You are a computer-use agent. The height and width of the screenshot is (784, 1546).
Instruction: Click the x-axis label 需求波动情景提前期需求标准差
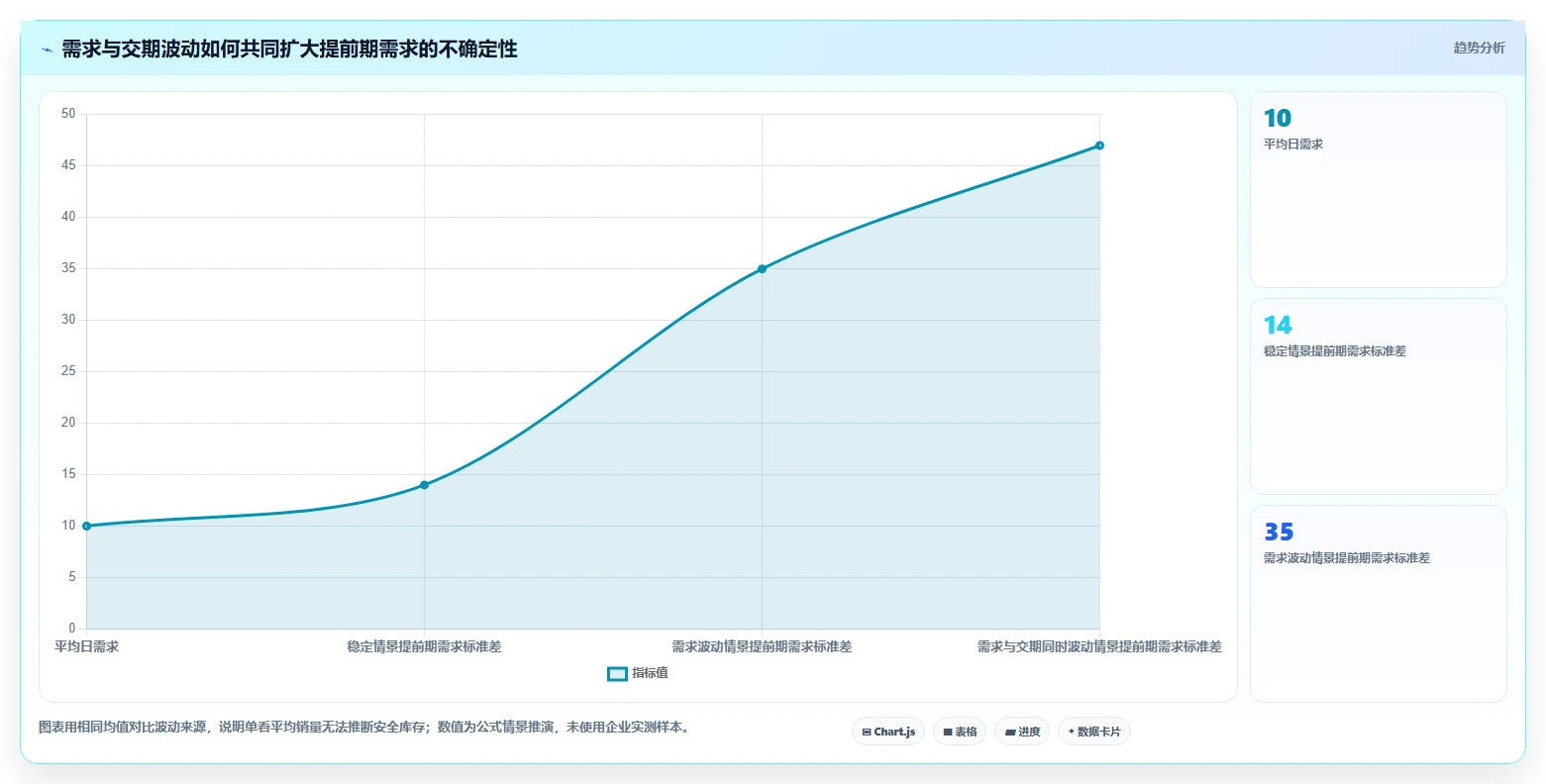point(762,646)
